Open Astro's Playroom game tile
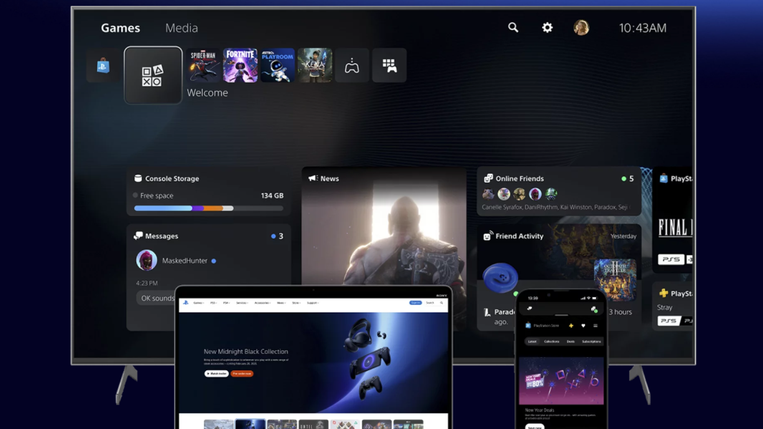763x429 pixels. (x=278, y=65)
